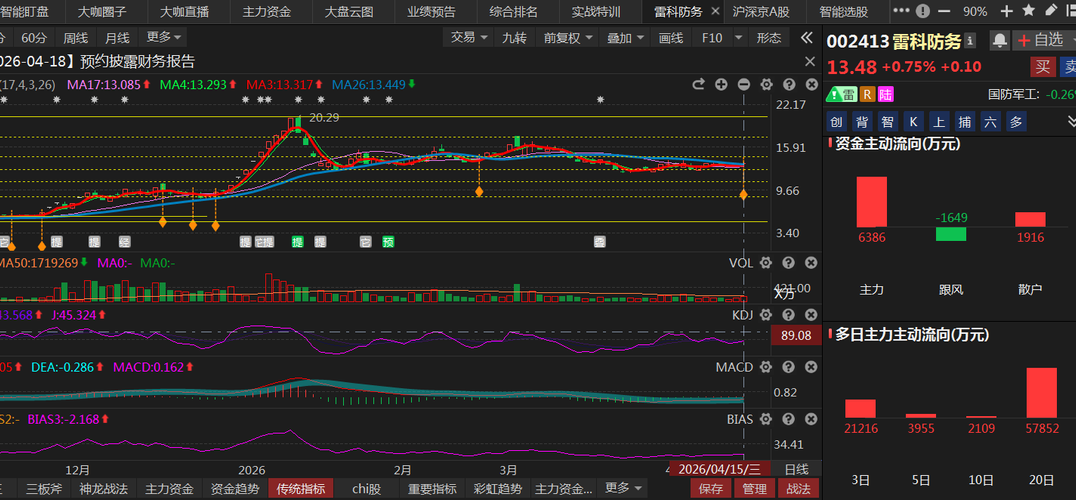Open help for the main price chart
Screen dimensions: 1076x500
789,84
